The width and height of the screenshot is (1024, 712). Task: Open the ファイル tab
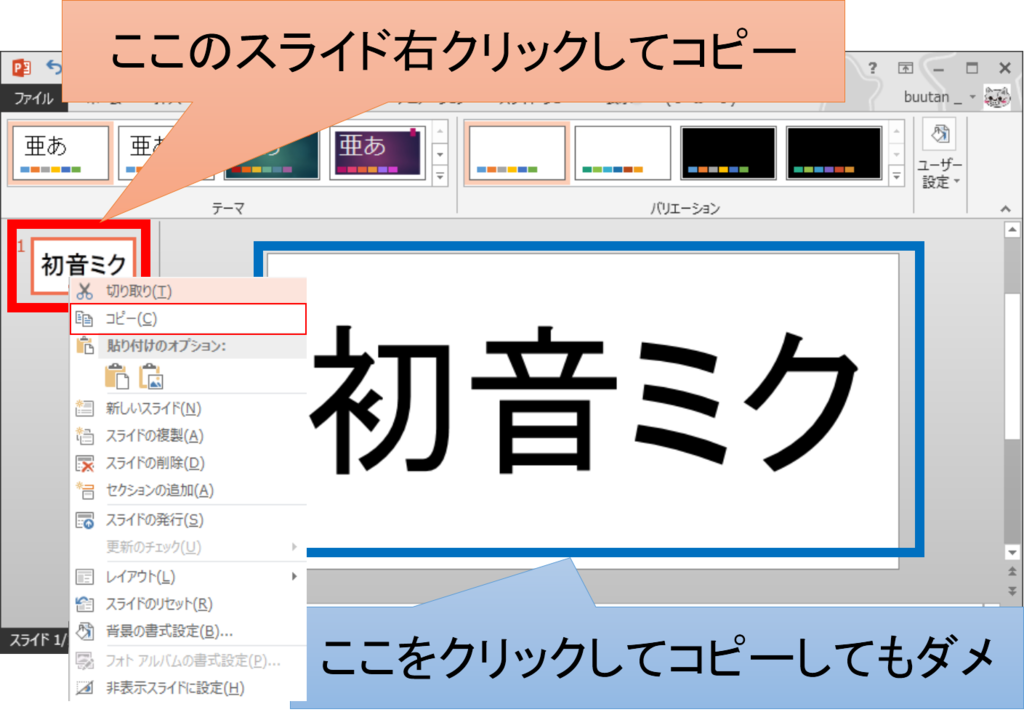(33, 98)
